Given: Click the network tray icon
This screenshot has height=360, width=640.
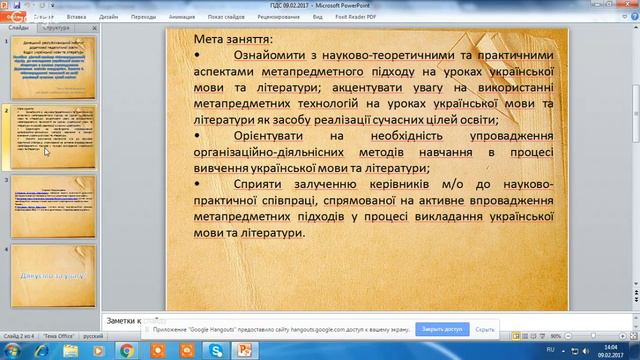Looking at the screenshot, I should coord(575,351).
